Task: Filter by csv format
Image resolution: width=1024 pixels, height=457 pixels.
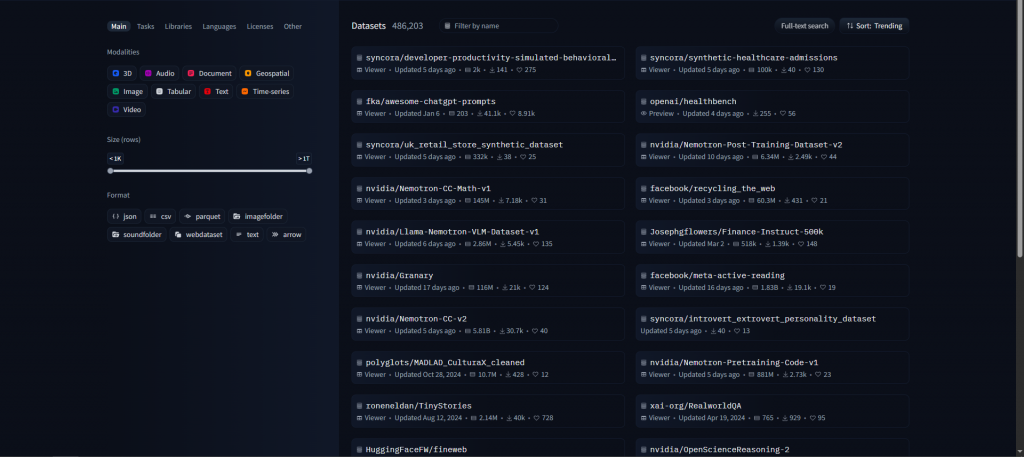Action: pos(160,216)
